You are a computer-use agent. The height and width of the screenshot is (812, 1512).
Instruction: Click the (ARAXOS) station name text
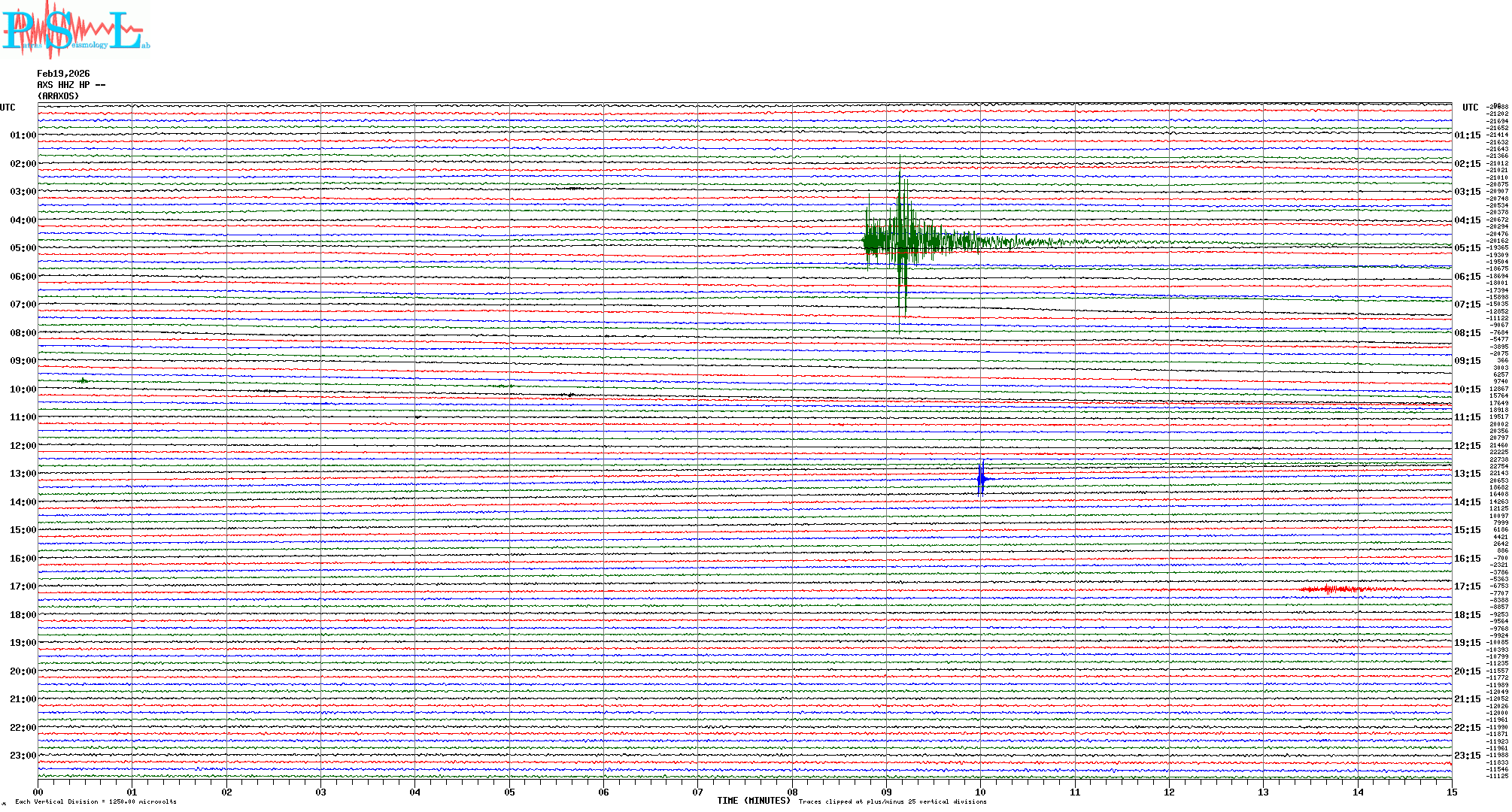pos(58,96)
